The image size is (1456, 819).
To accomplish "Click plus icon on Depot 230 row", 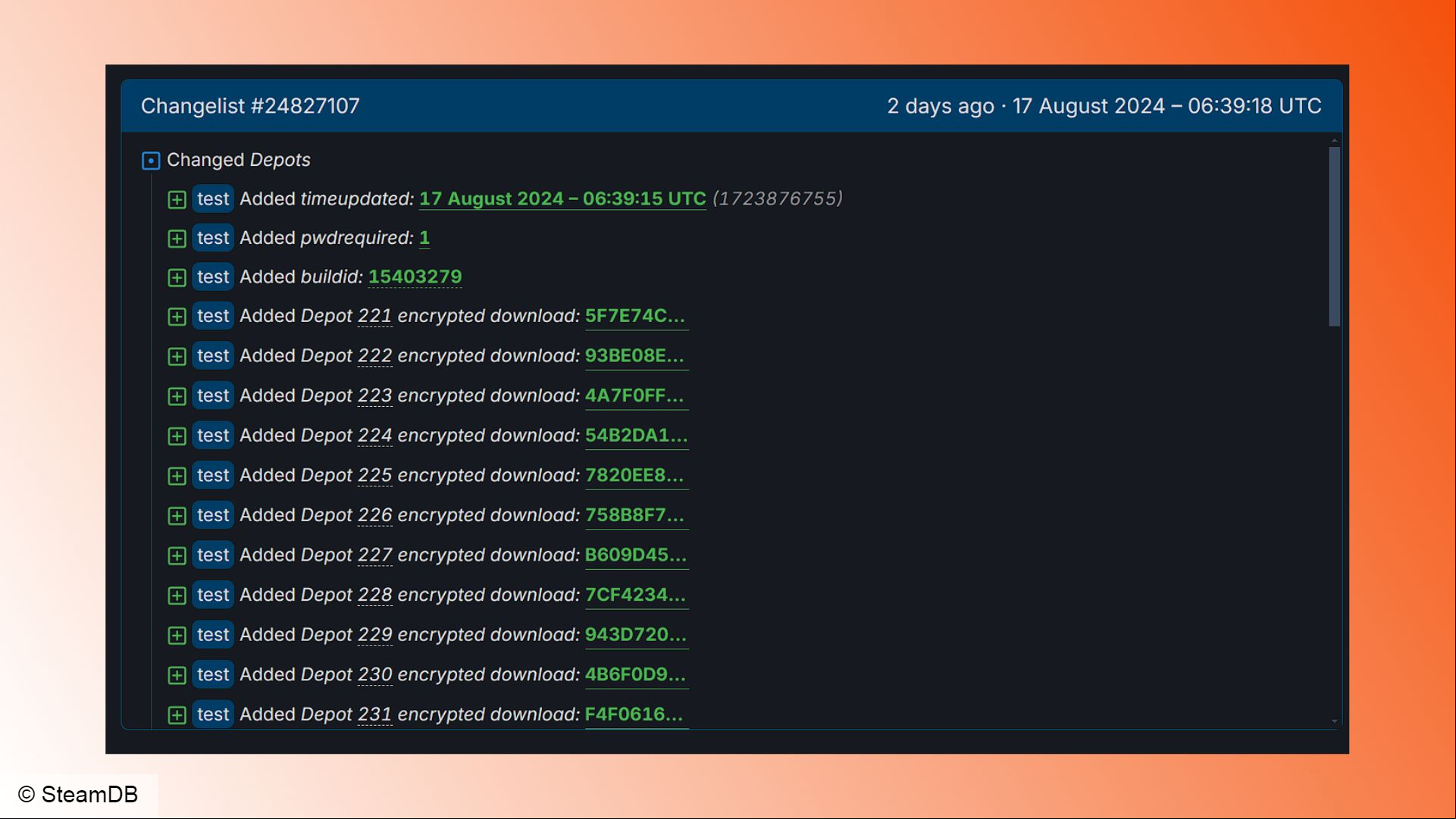I will 177,675.
